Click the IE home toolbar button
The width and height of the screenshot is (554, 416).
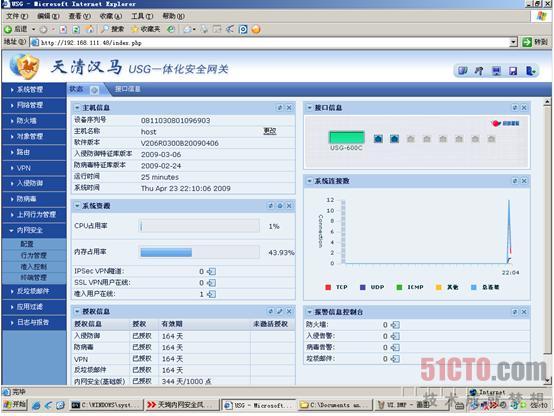click(x=90, y=29)
